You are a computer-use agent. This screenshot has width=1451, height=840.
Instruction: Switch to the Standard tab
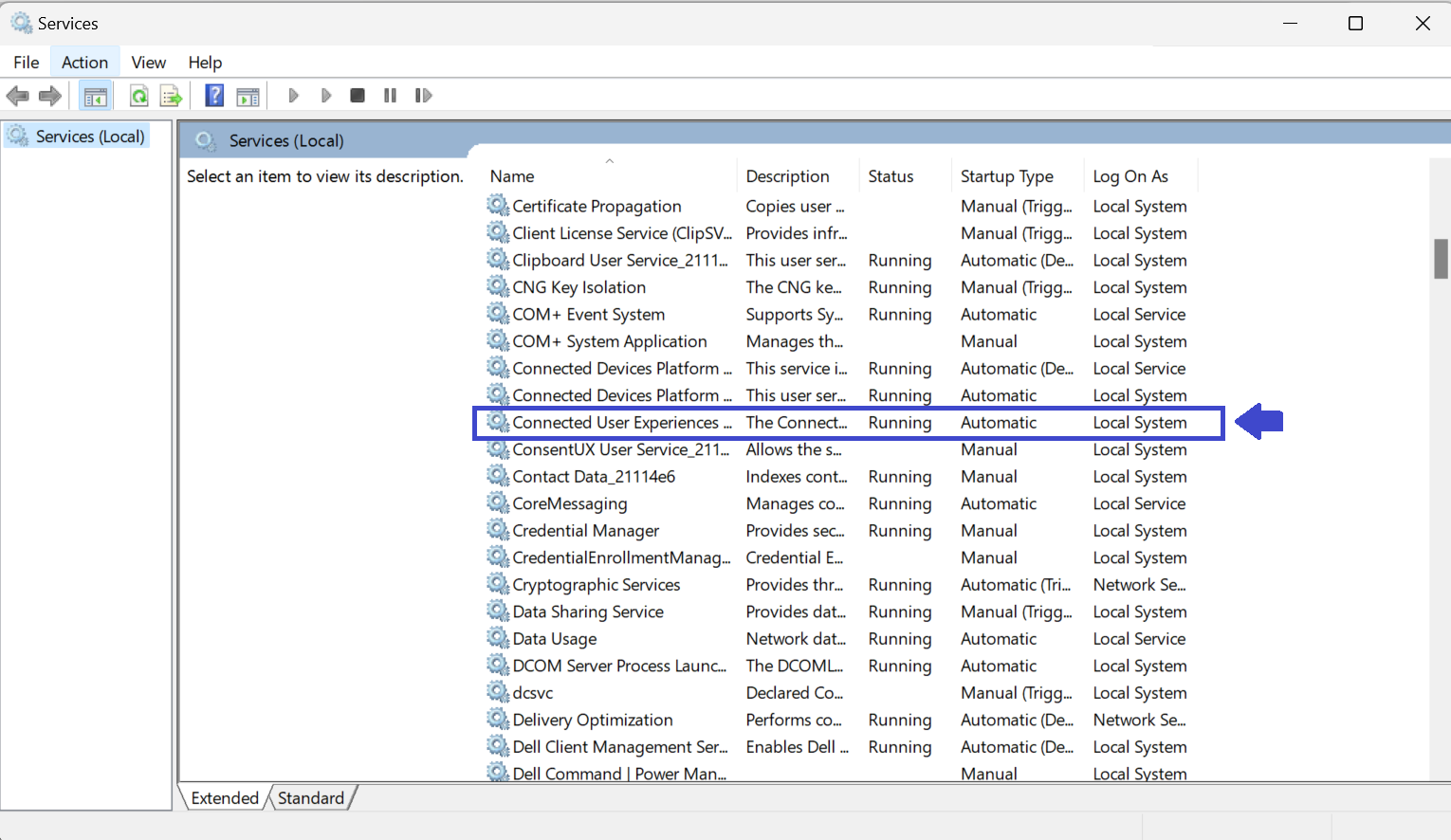(x=311, y=798)
